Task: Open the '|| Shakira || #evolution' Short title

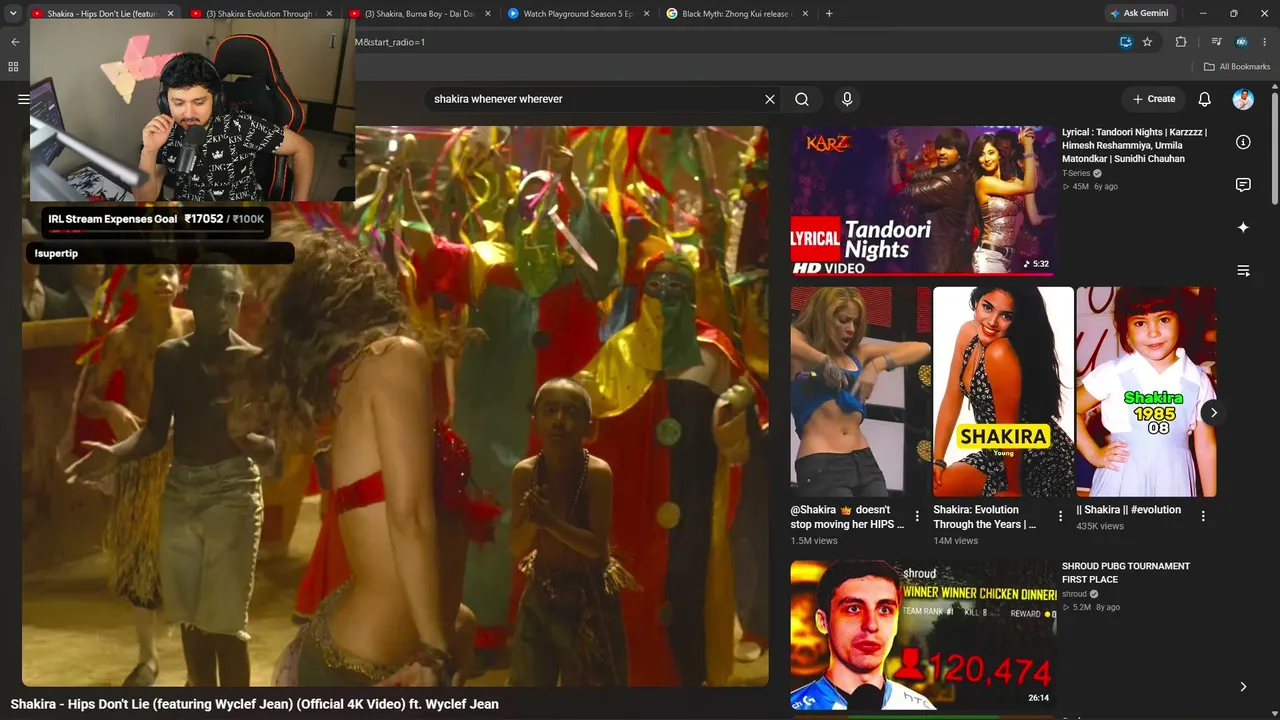Action: [1129, 510]
